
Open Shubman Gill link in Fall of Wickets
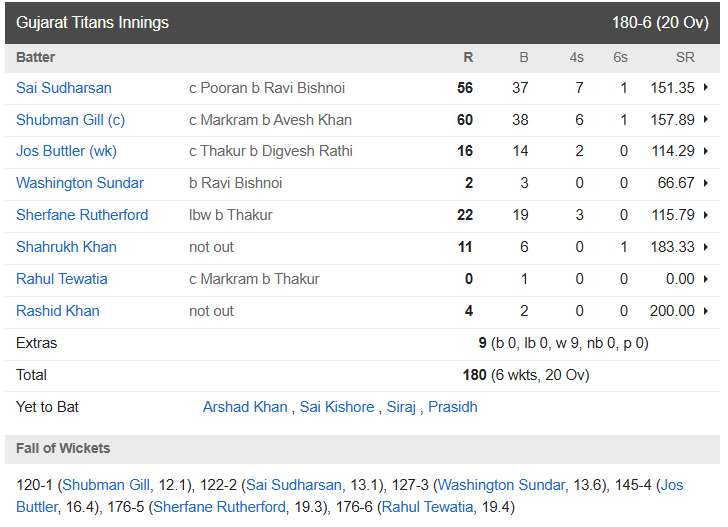(106, 485)
